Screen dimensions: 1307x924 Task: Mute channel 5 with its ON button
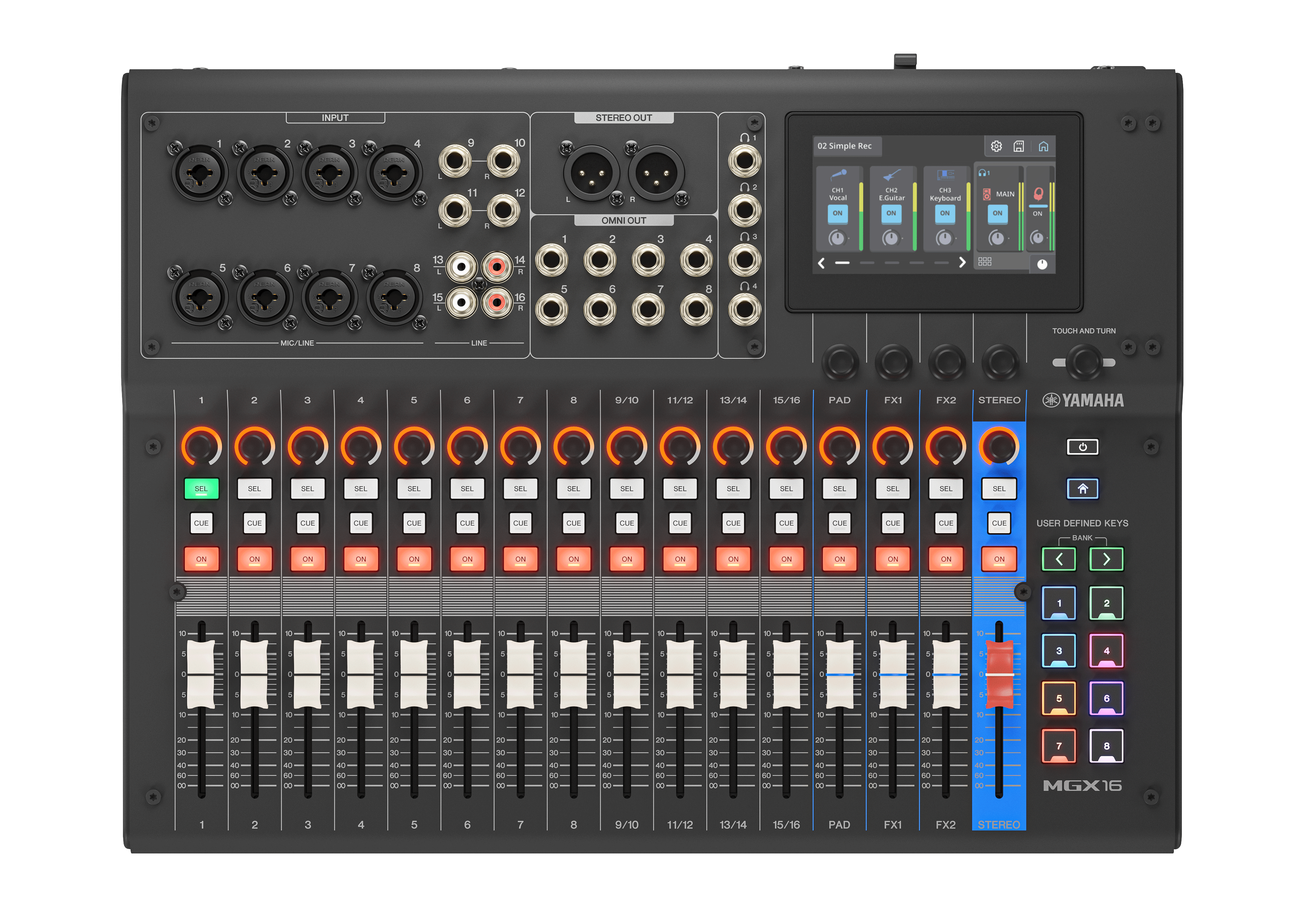tap(414, 559)
